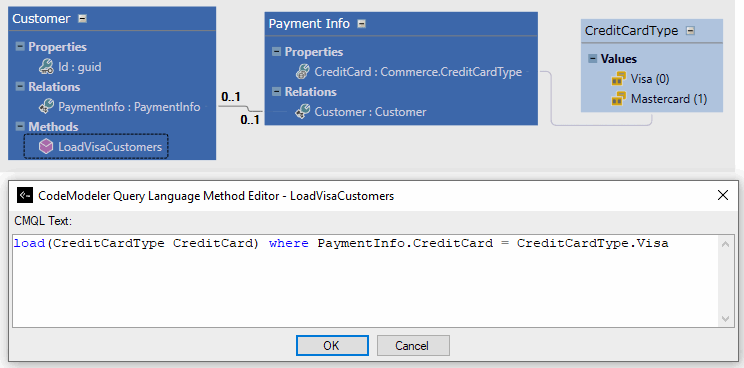Click the Customer entity title
Viewport: 744px width, 368px height.
click(x=41, y=19)
